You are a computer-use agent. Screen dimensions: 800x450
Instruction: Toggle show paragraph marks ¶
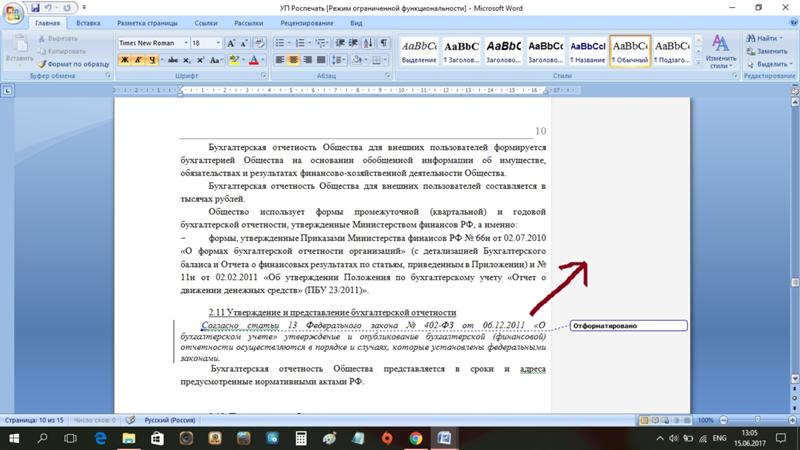(384, 43)
